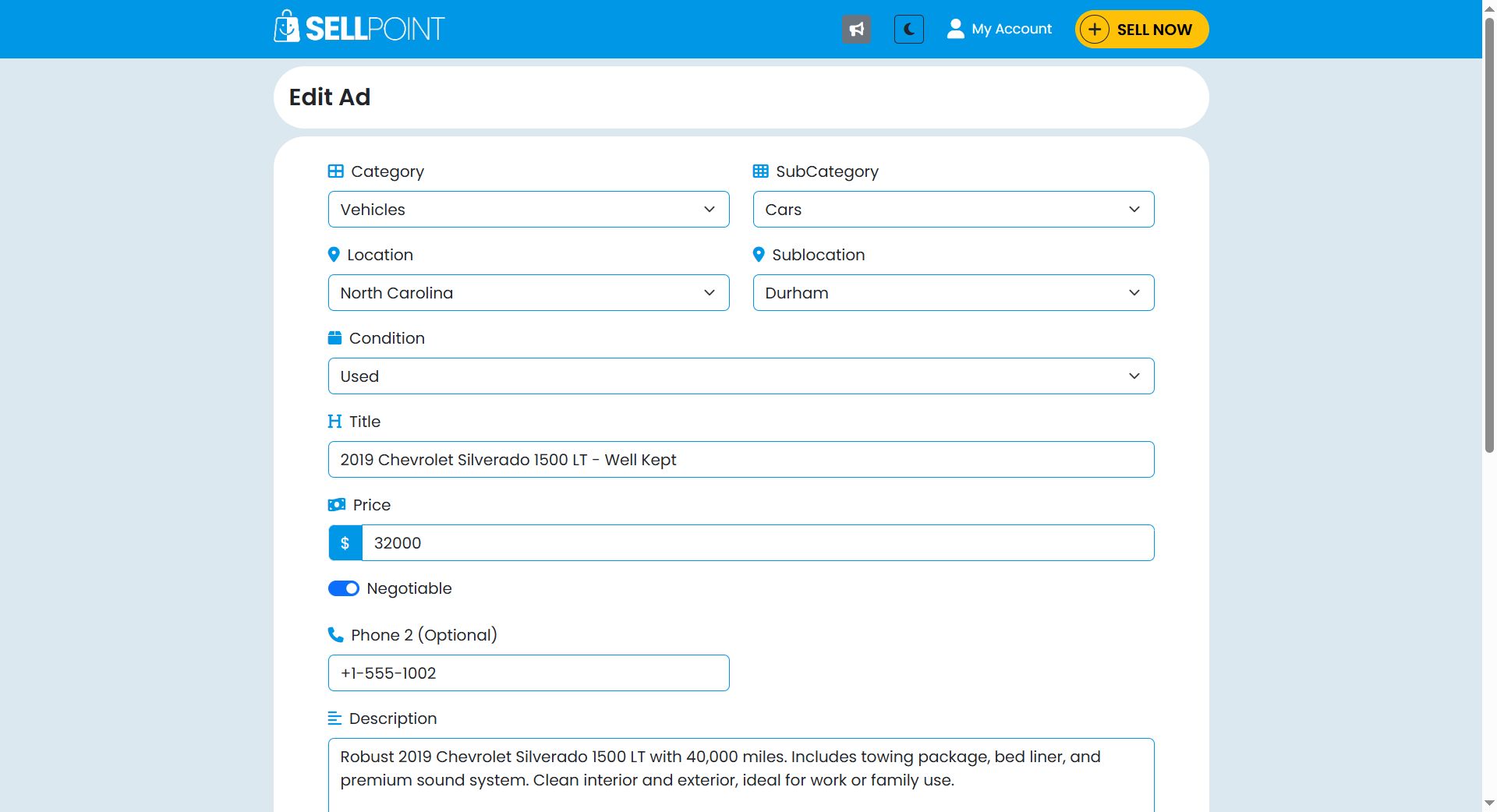The width and height of the screenshot is (1497, 812).
Task: Click the phone icon next to Phone 2
Action: pos(335,635)
